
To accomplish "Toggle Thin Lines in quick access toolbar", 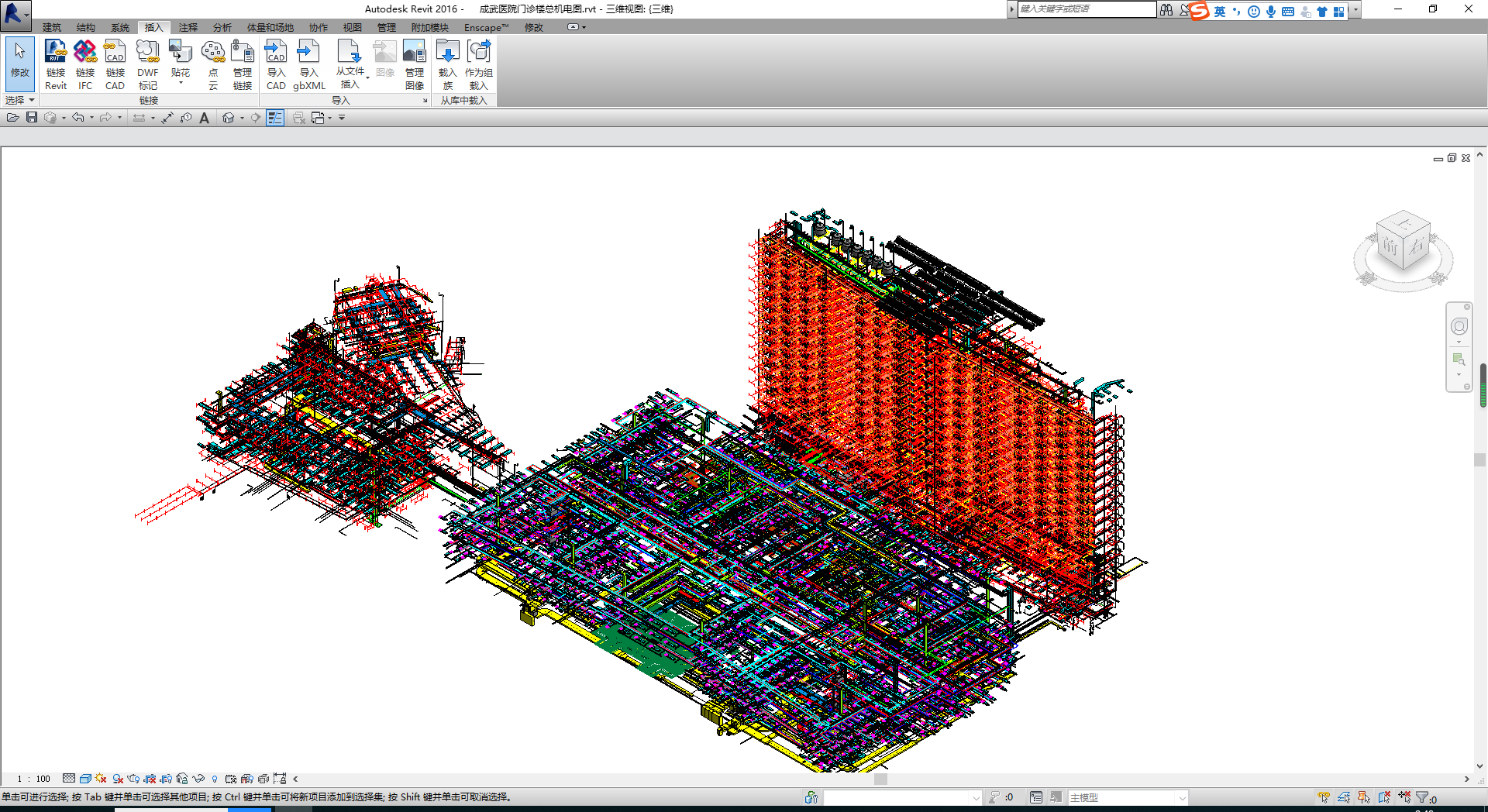I will point(275,118).
